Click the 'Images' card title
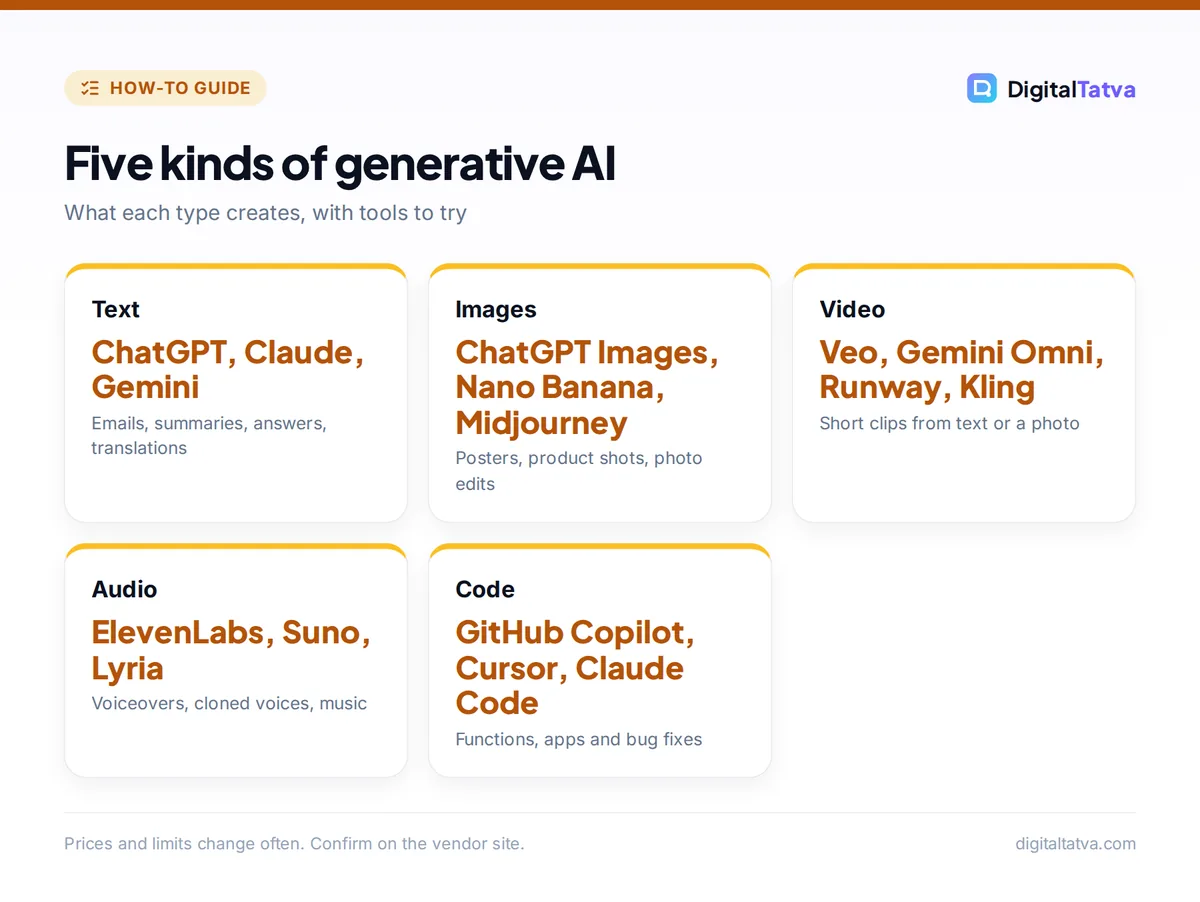 496,310
